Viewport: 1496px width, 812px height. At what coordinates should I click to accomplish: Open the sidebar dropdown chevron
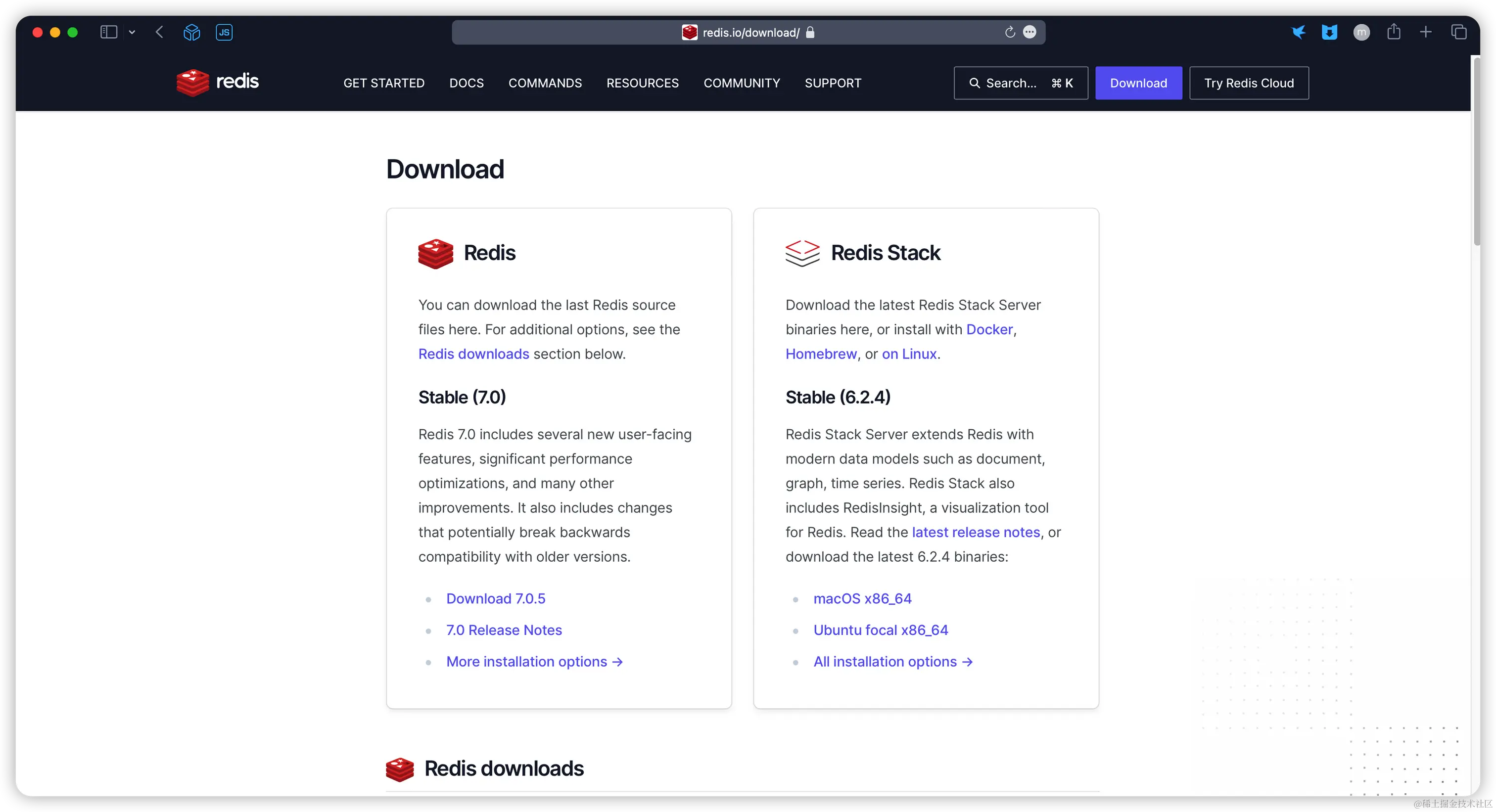click(132, 33)
